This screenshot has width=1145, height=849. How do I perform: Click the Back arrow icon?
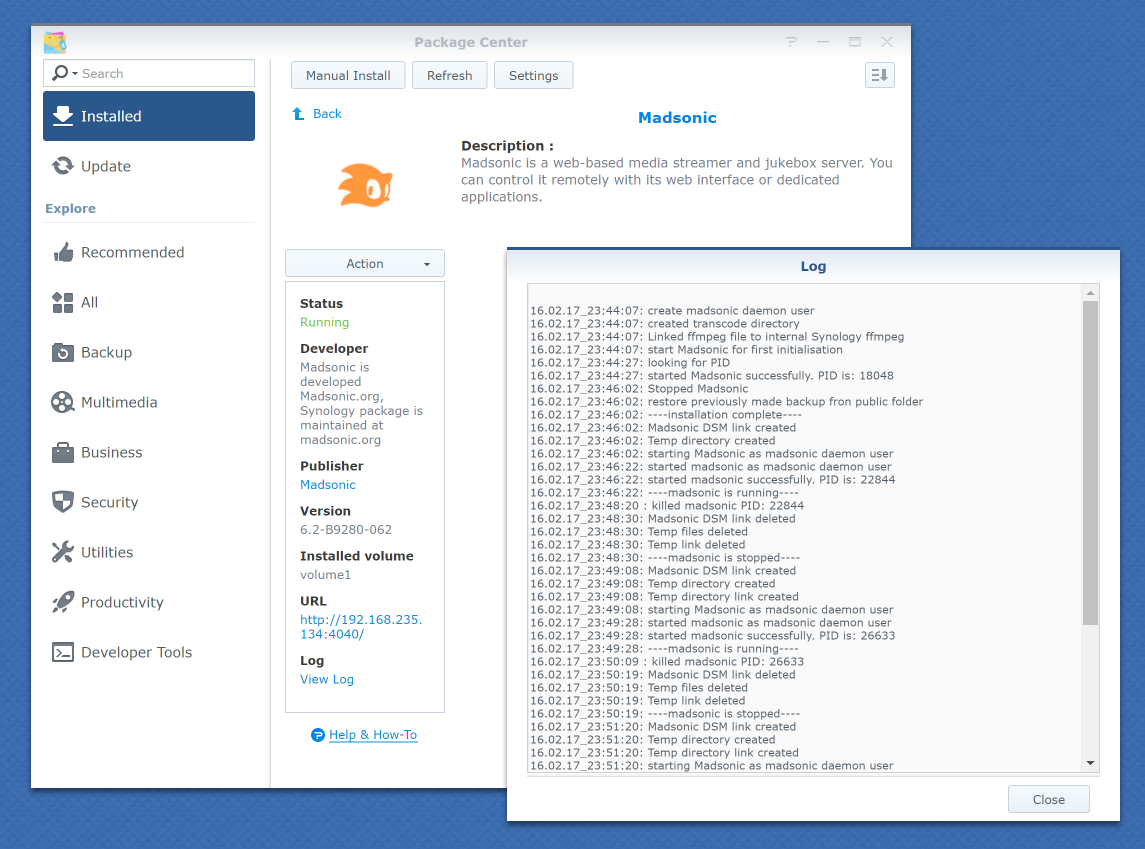click(x=298, y=114)
